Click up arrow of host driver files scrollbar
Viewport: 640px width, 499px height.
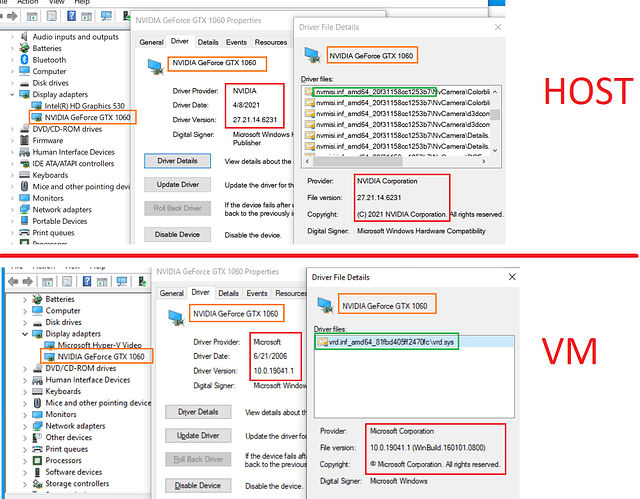pos(495,92)
